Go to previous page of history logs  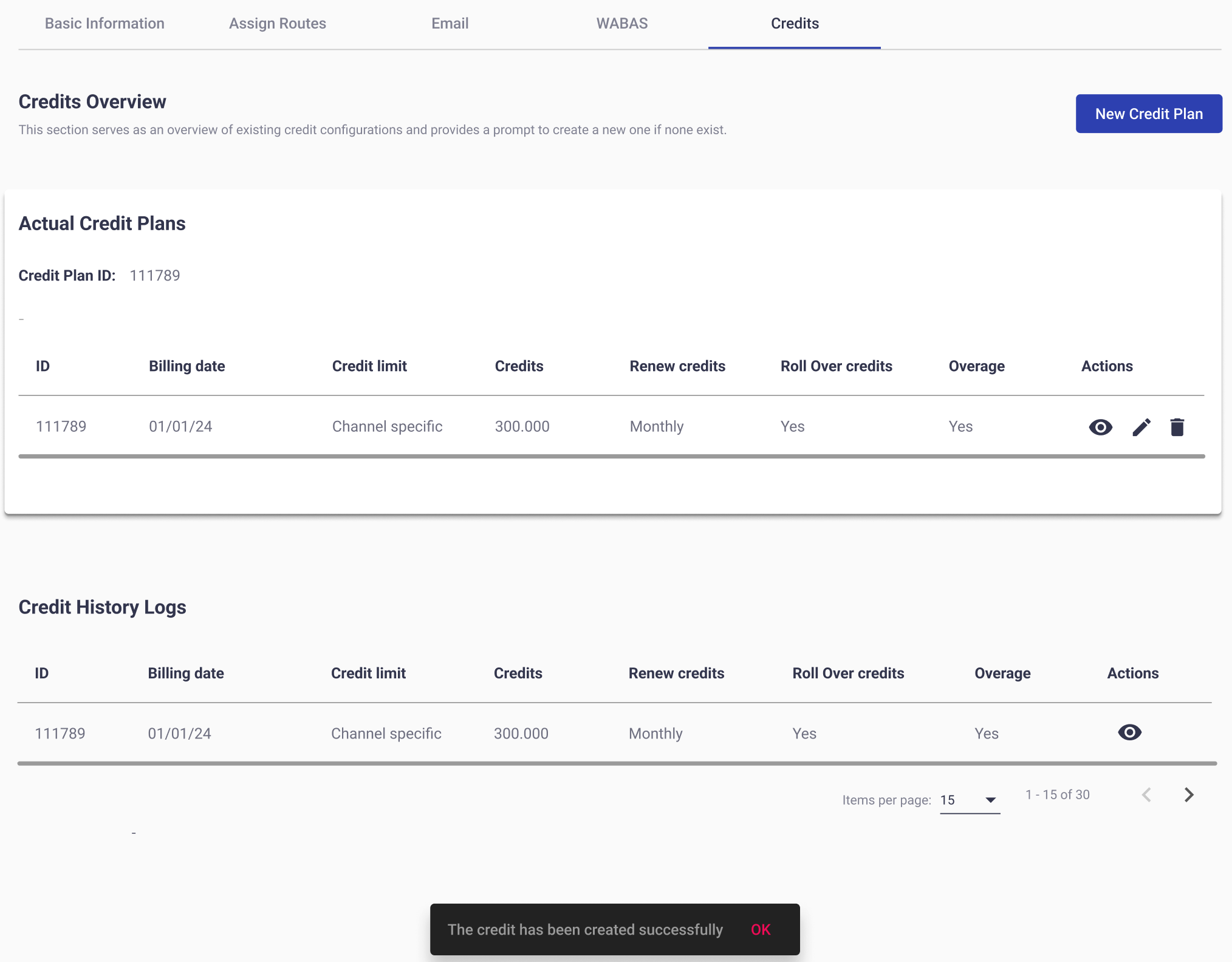pyautogui.click(x=1146, y=795)
